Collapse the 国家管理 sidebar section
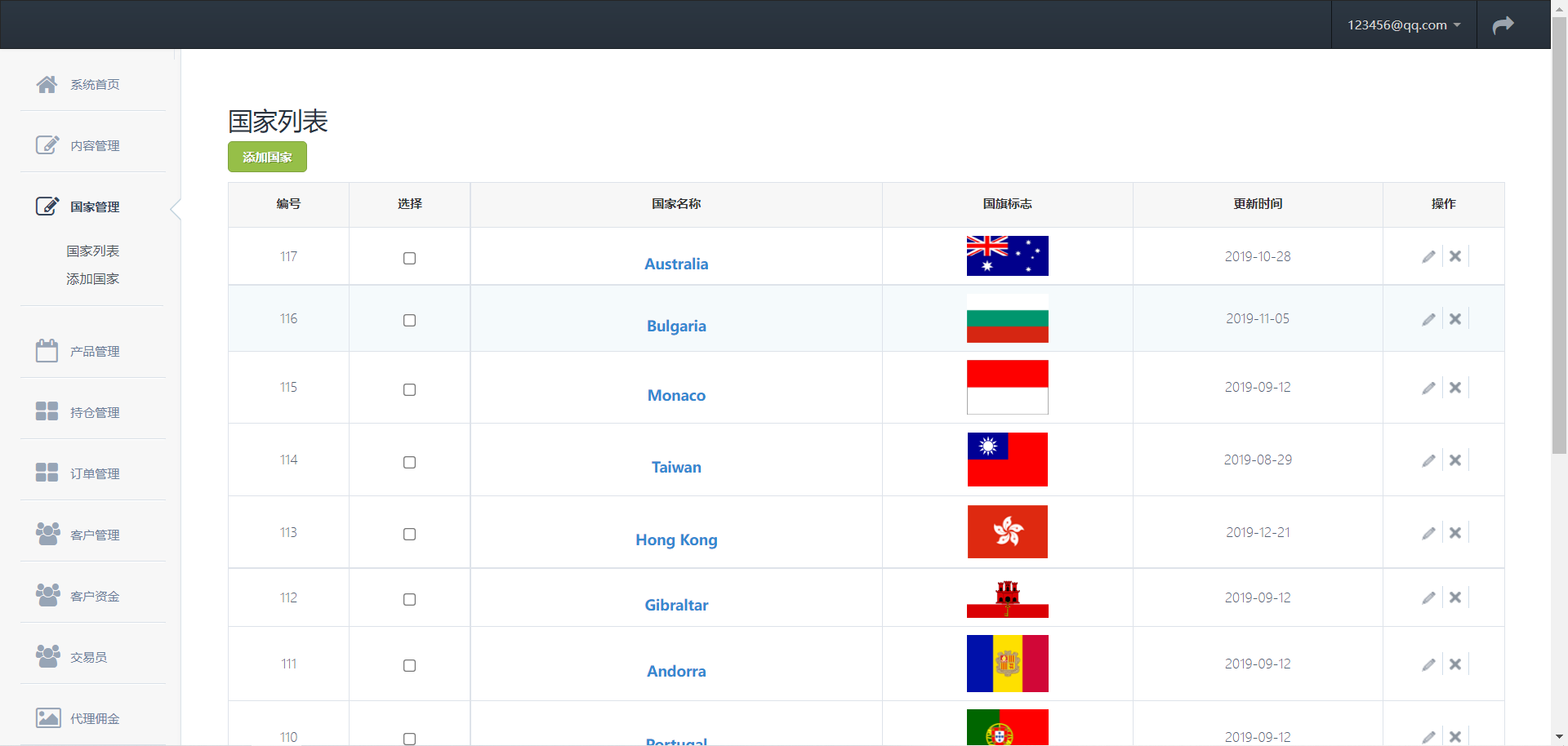 (x=94, y=207)
